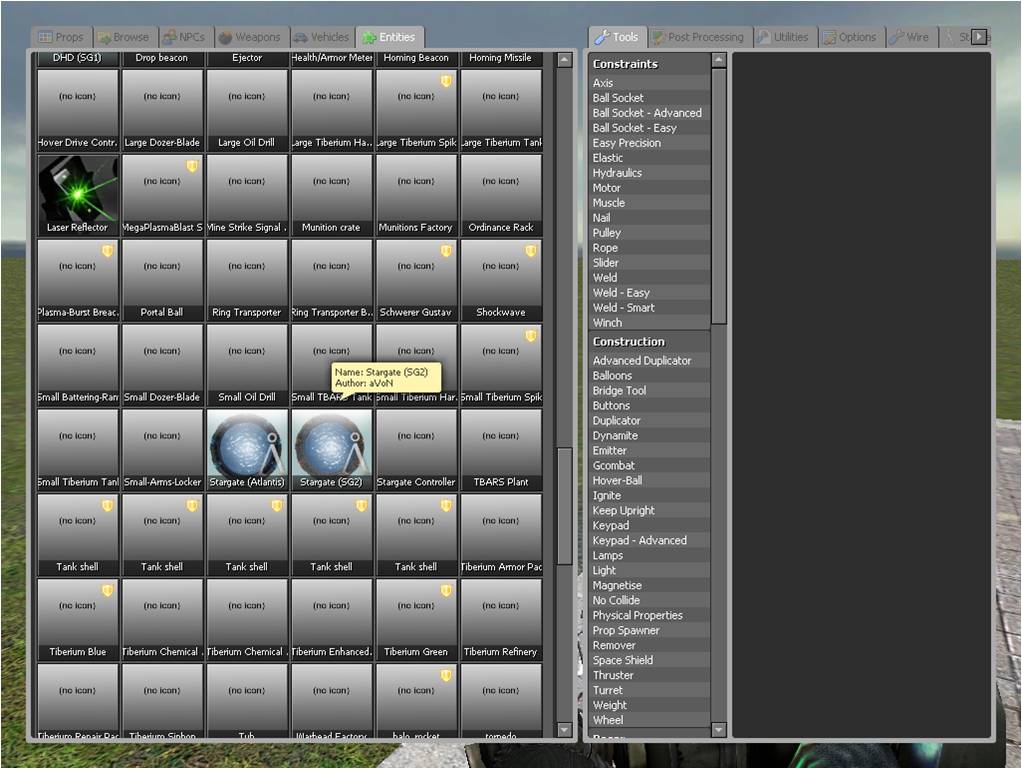
Task: Choose the Portal Ball entity
Action: [x=162, y=280]
